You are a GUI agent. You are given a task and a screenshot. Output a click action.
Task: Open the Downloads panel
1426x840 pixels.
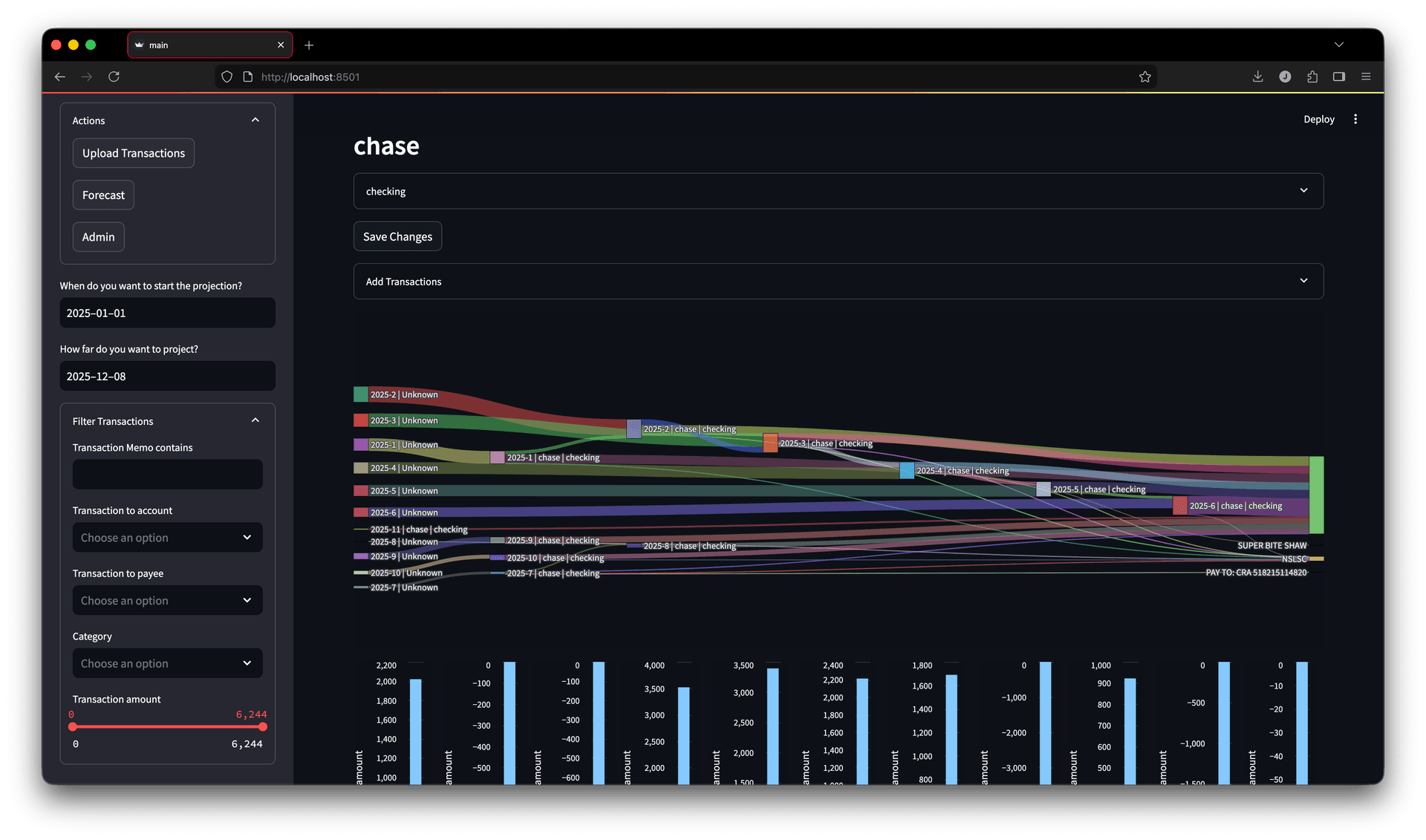pyautogui.click(x=1257, y=76)
